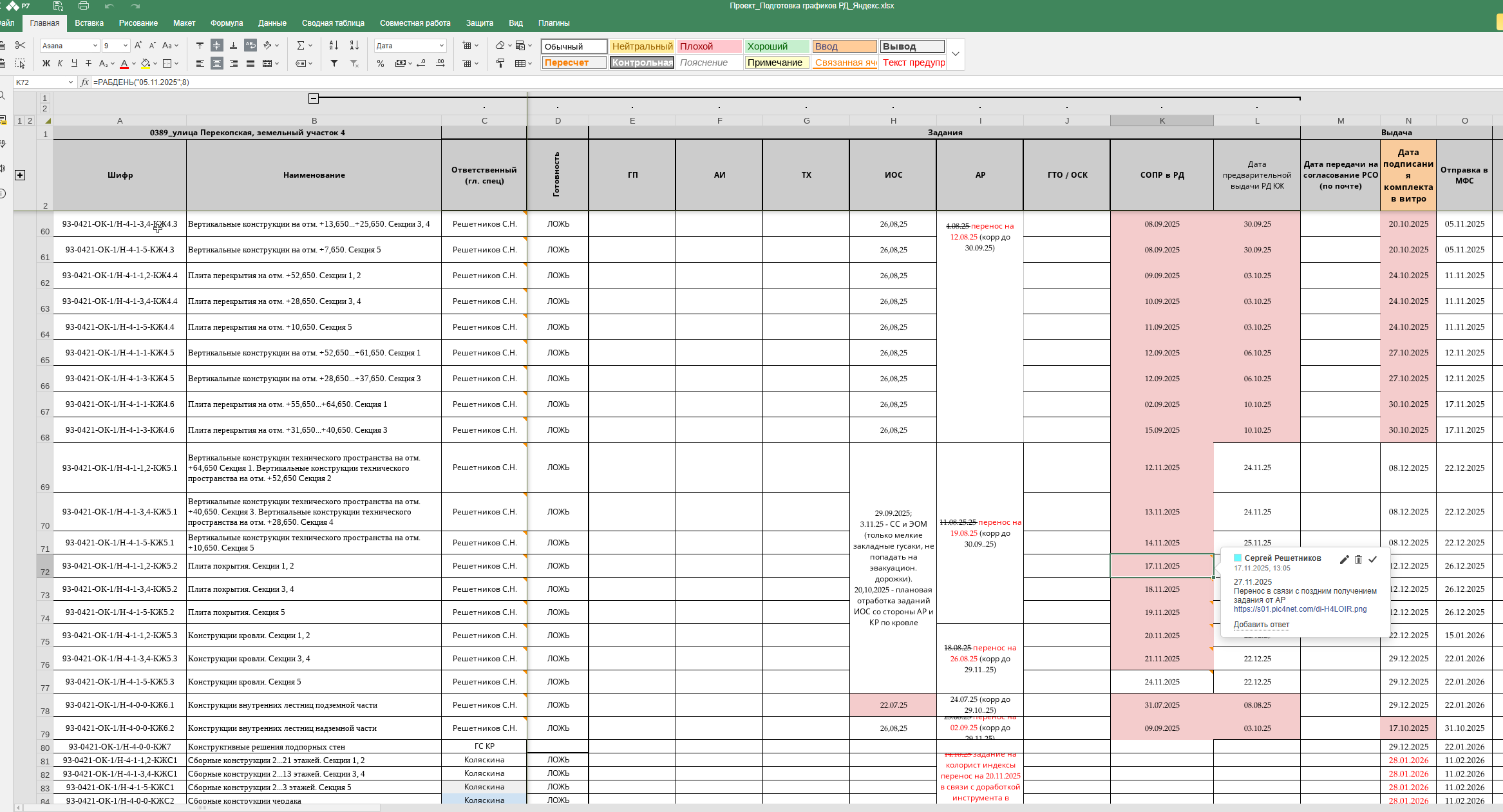Open the Asana font name dropdown
The width and height of the screenshot is (1503, 812).
95,46
